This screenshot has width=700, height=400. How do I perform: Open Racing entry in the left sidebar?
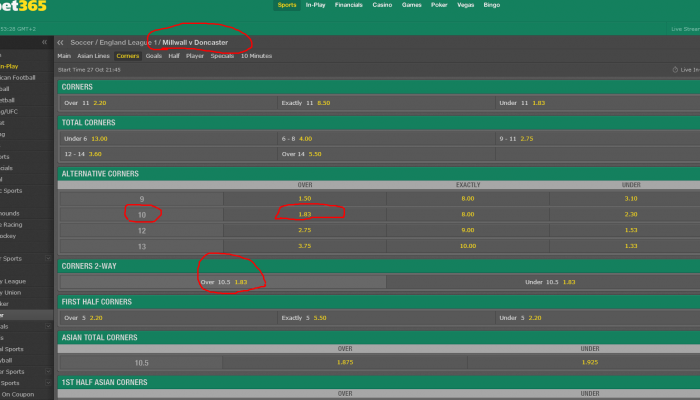tap(11, 225)
